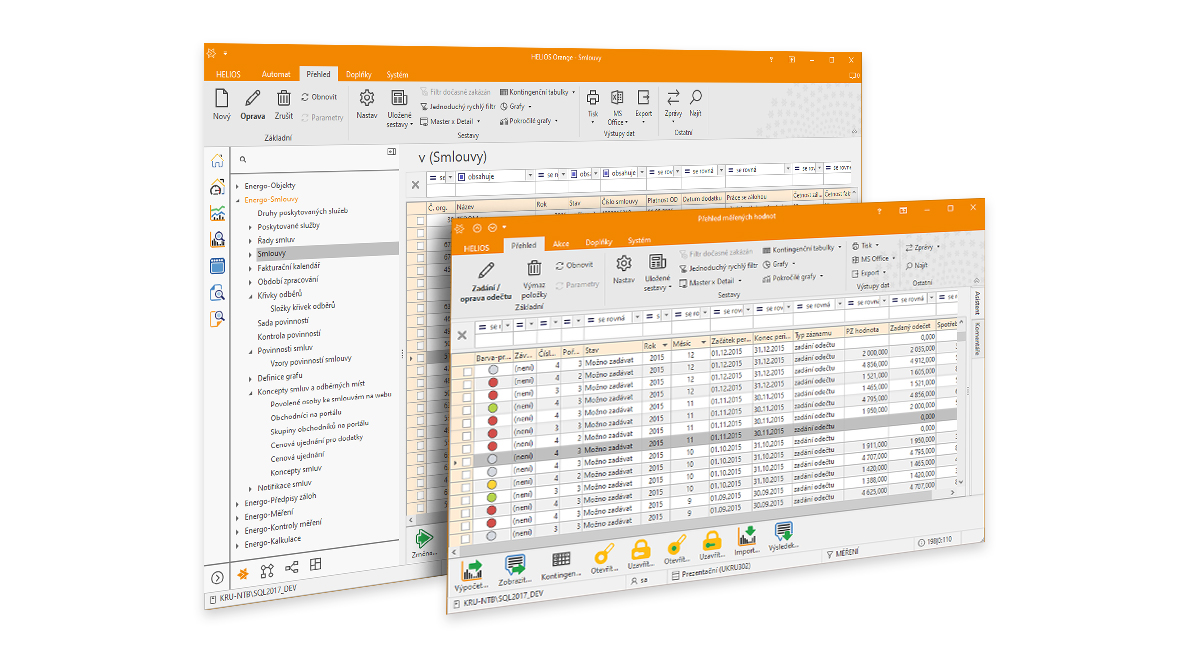Click the Zprávy arrows icon in Smlouvy window

tap(673, 97)
